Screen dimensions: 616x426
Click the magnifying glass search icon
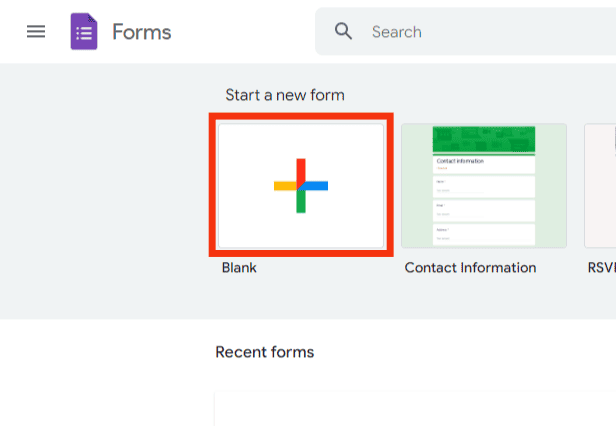click(343, 31)
